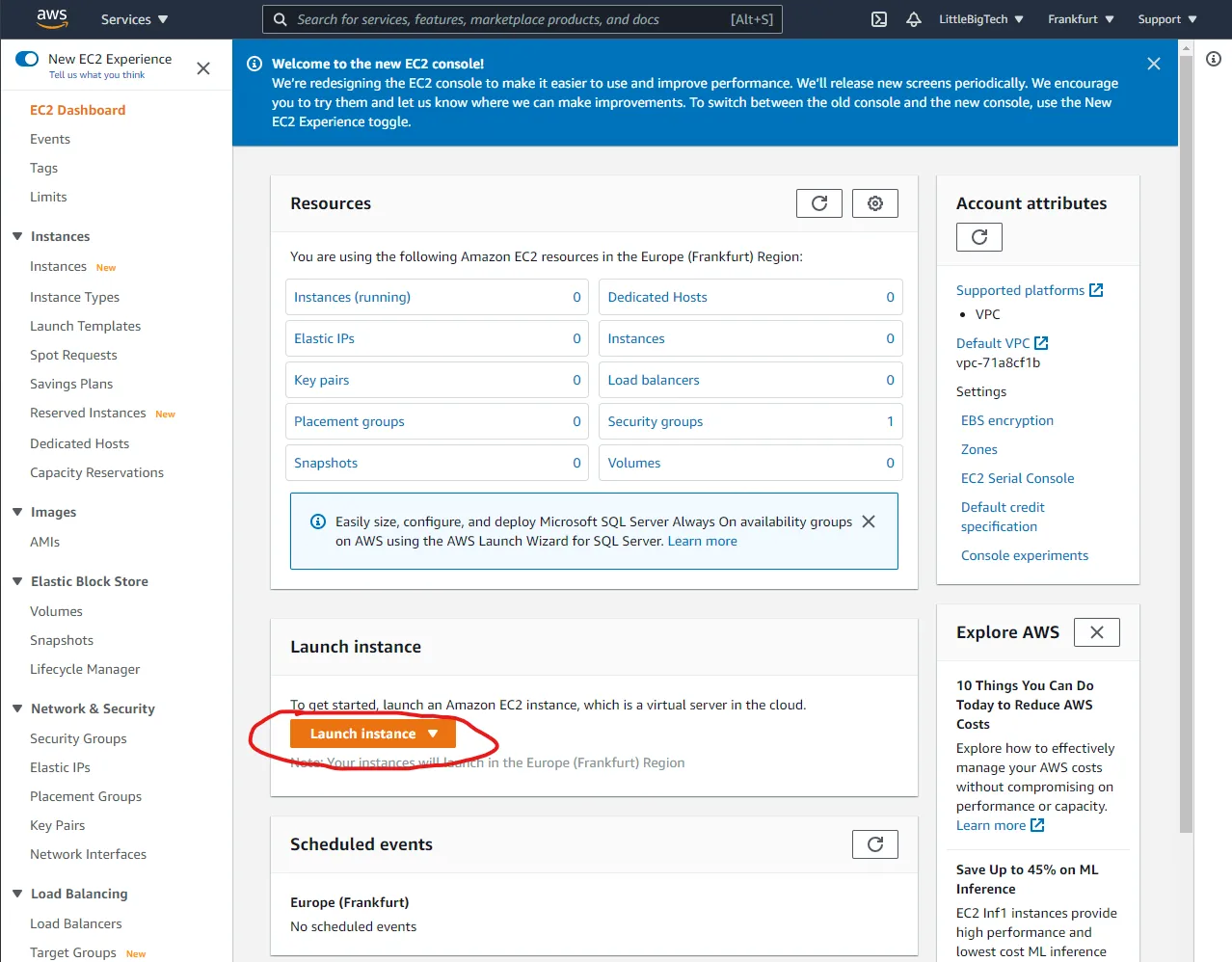Open Snapshots resource link

coord(326,463)
